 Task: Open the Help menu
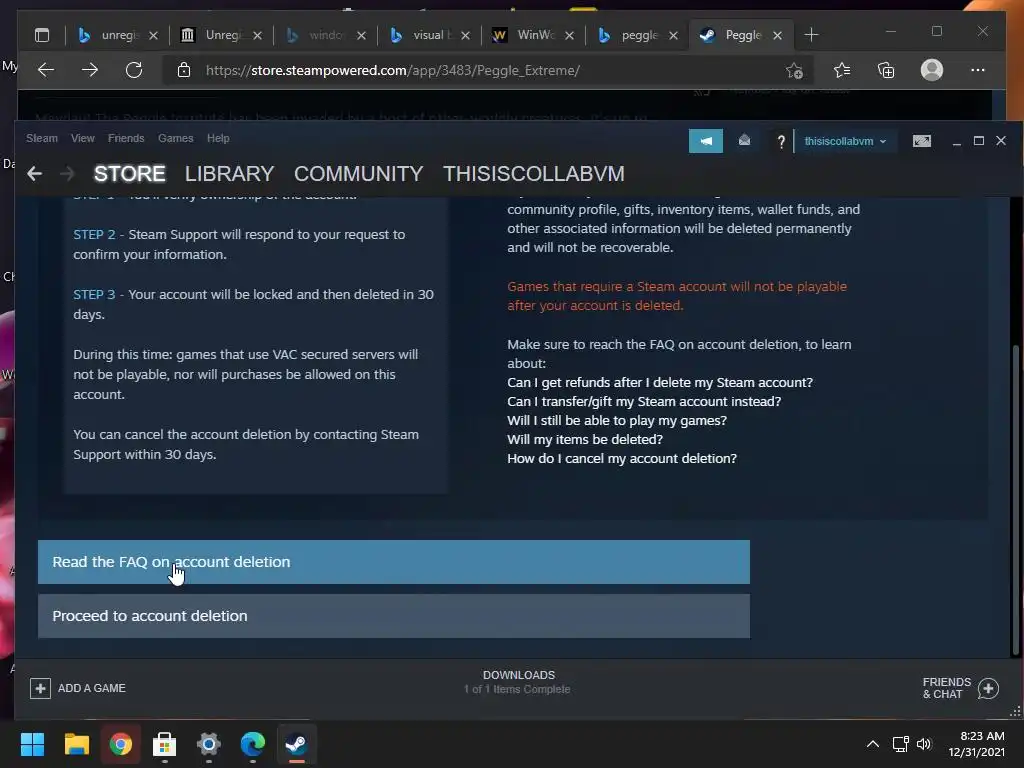tap(218, 138)
